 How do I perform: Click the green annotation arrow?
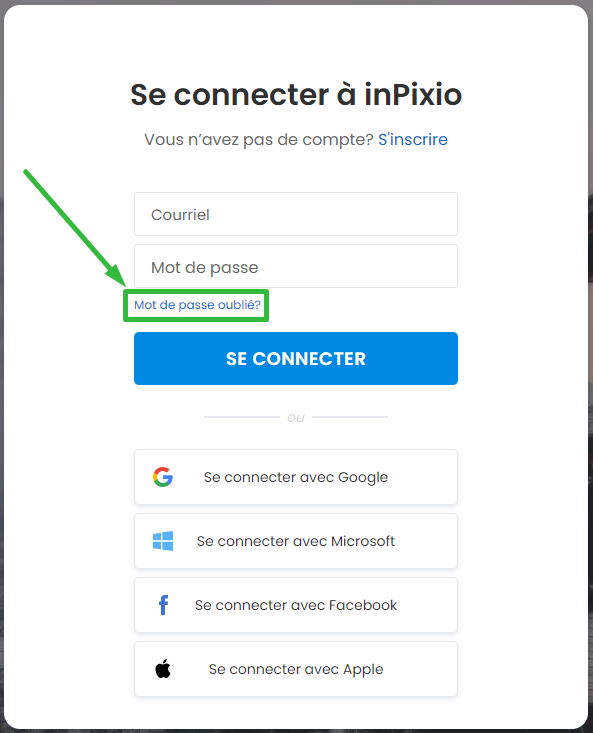[x=75, y=229]
